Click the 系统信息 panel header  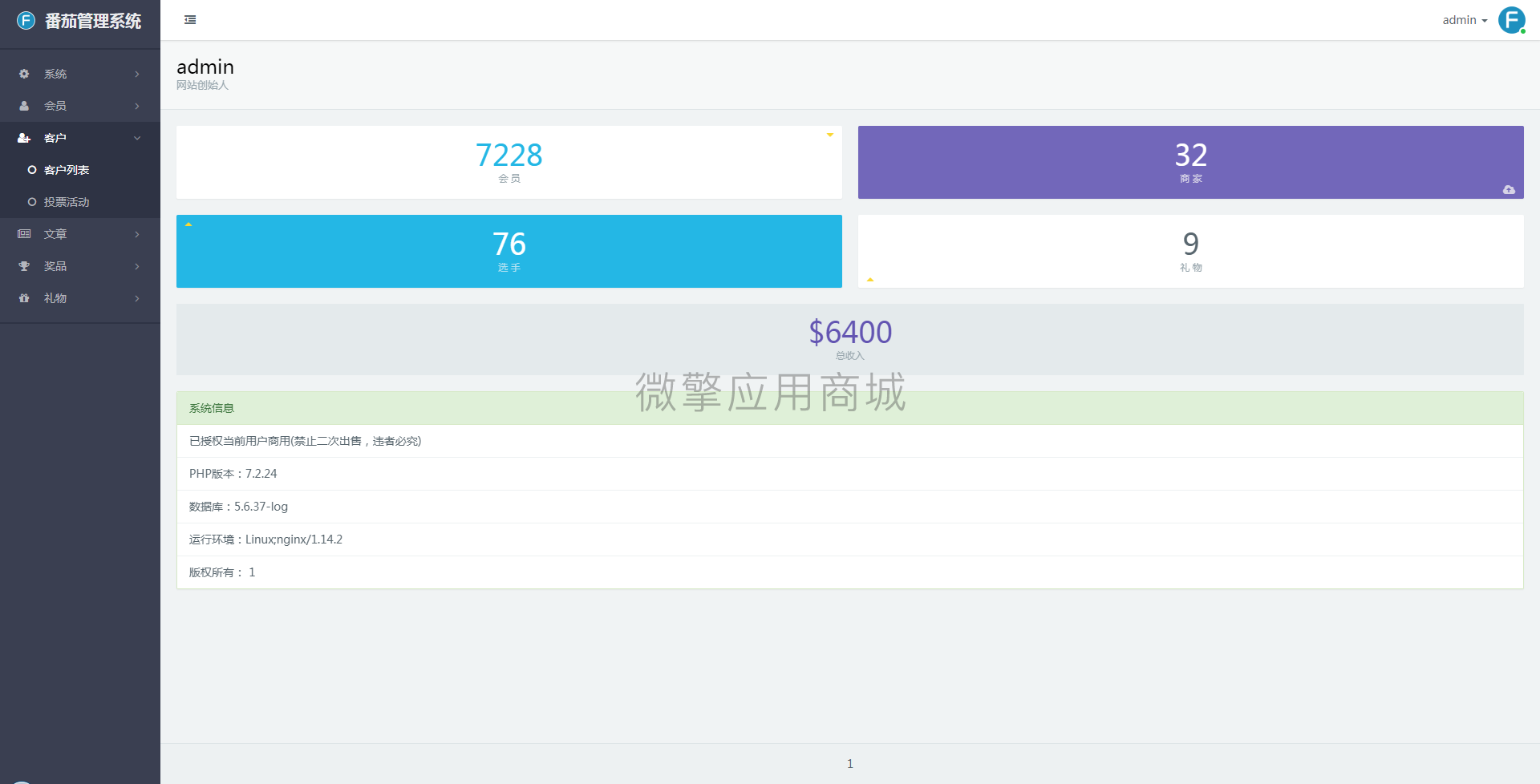pyautogui.click(x=850, y=408)
